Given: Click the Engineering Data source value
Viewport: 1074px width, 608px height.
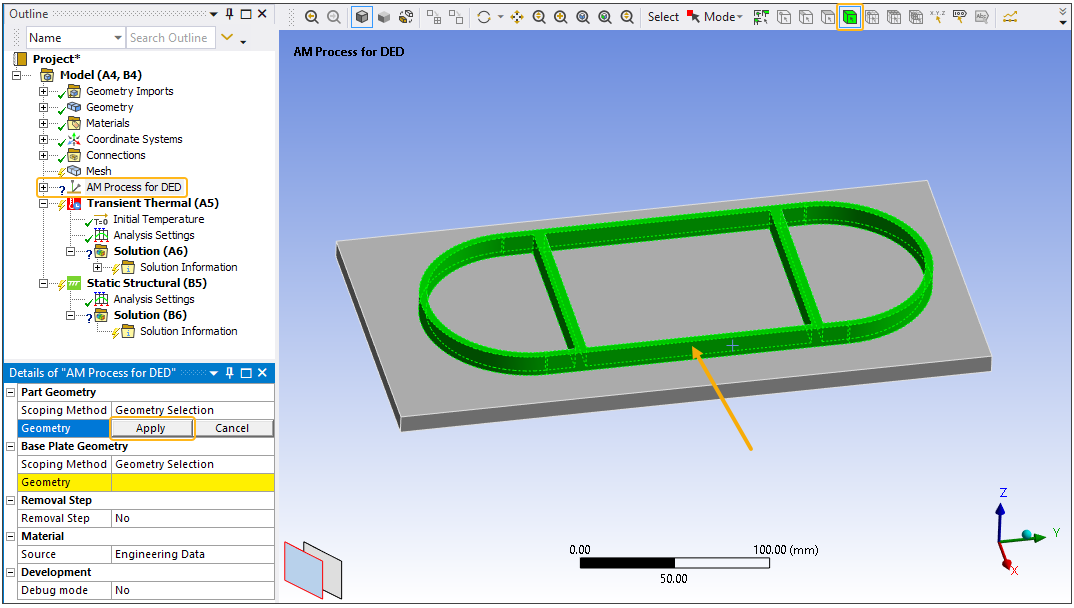Looking at the screenshot, I should coord(192,554).
